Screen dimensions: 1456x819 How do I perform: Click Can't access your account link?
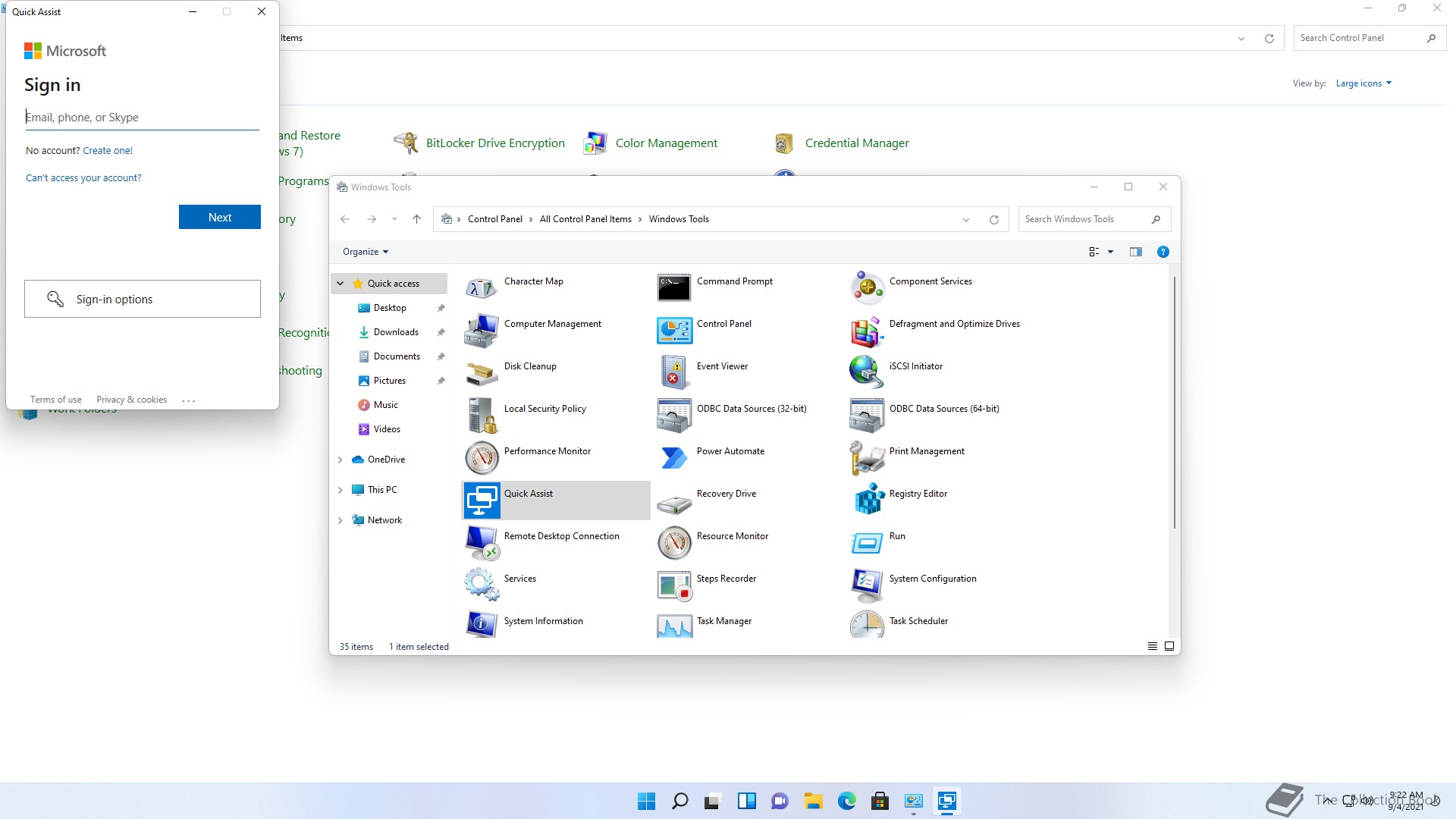click(83, 177)
